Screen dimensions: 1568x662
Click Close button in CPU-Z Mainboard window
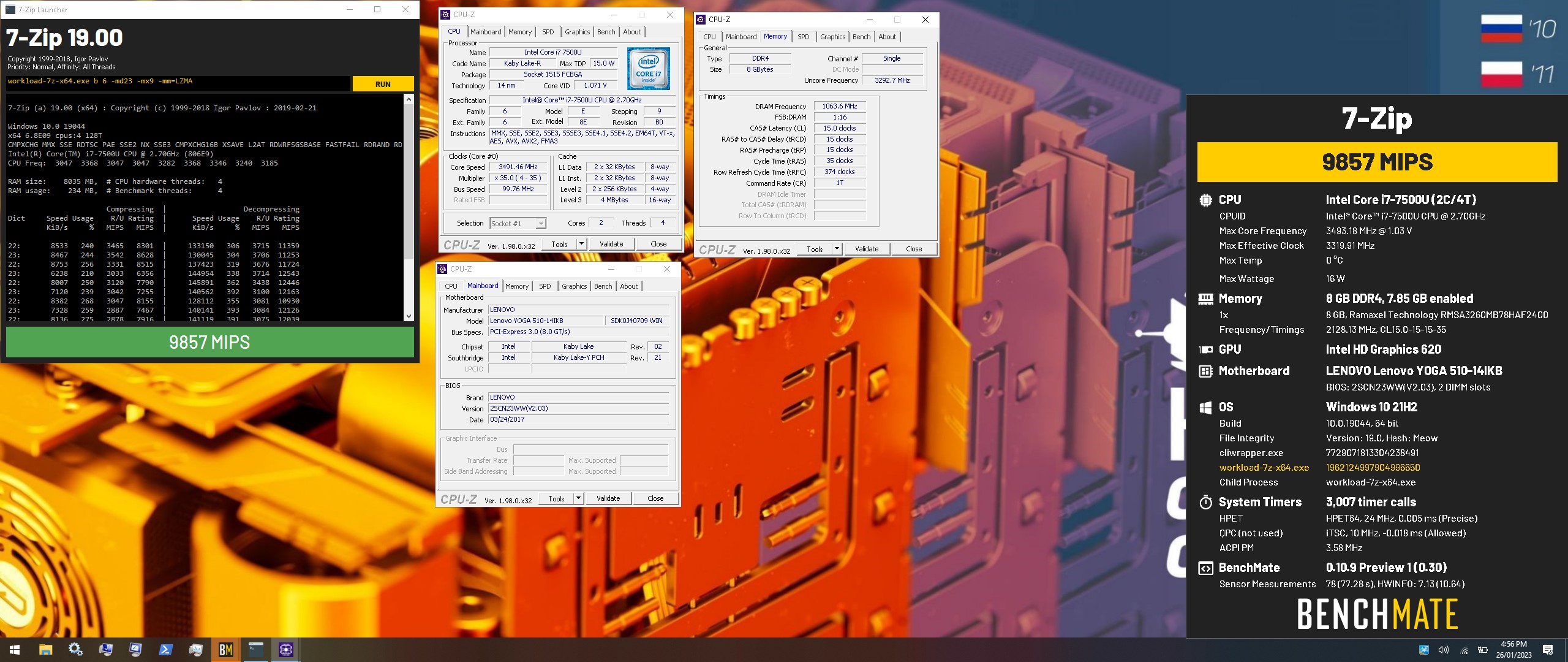point(655,498)
